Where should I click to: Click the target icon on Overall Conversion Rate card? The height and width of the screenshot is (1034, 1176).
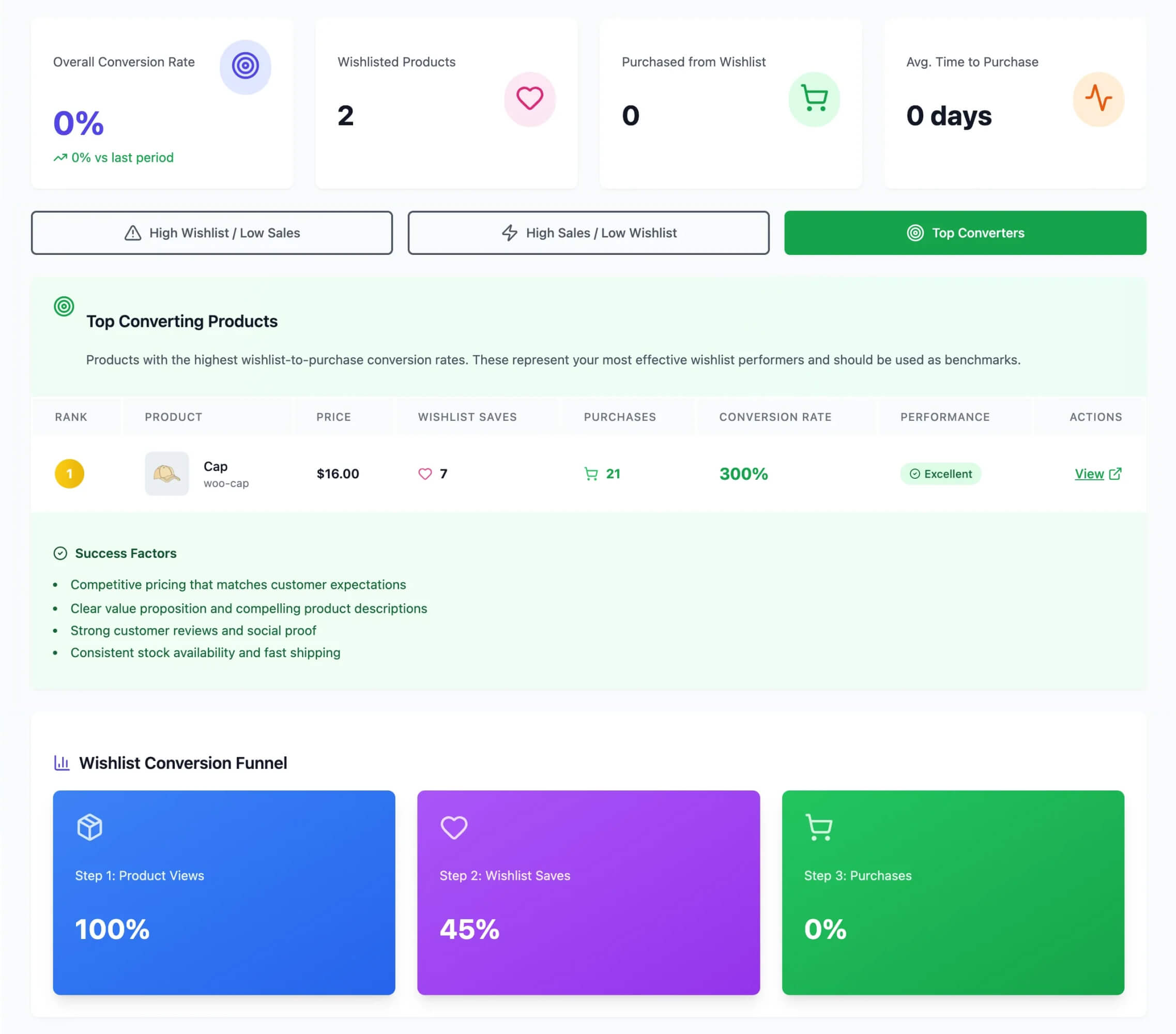[x=245, y=66]
